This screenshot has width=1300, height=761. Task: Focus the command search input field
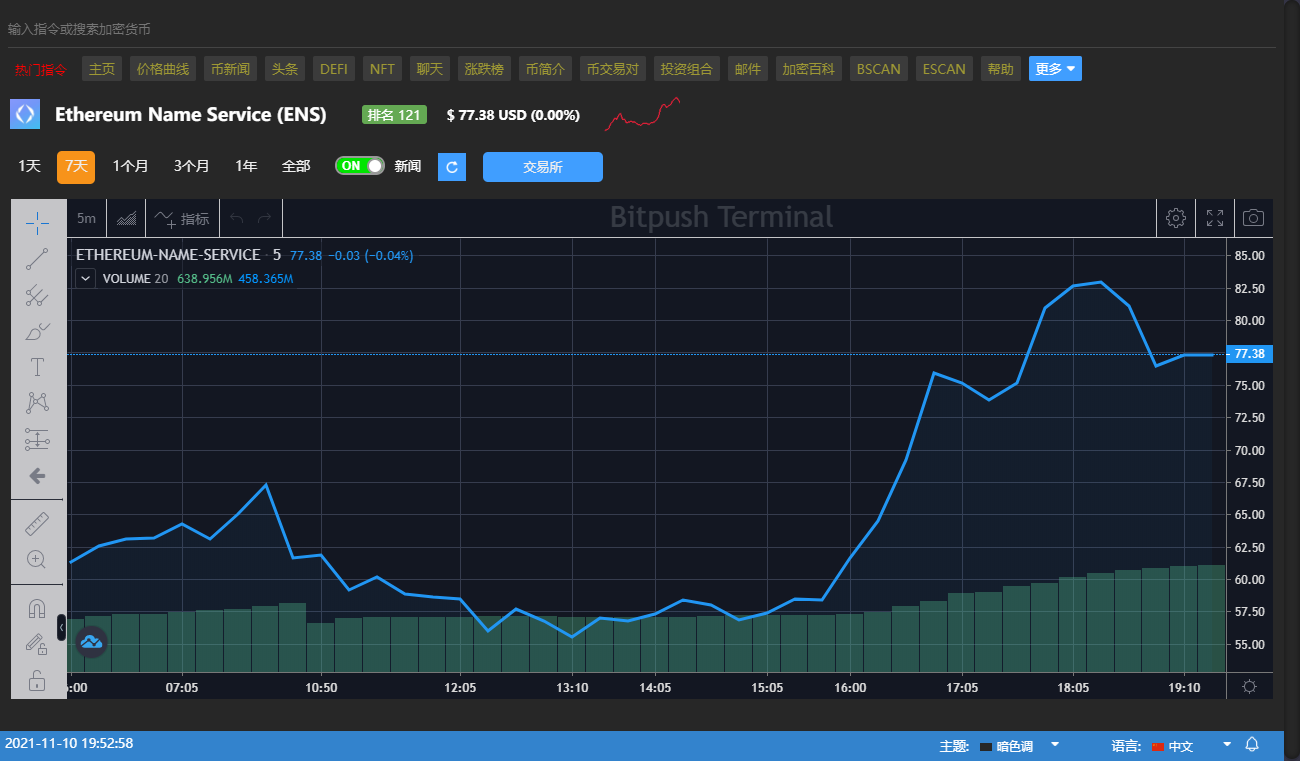(640, 29)
